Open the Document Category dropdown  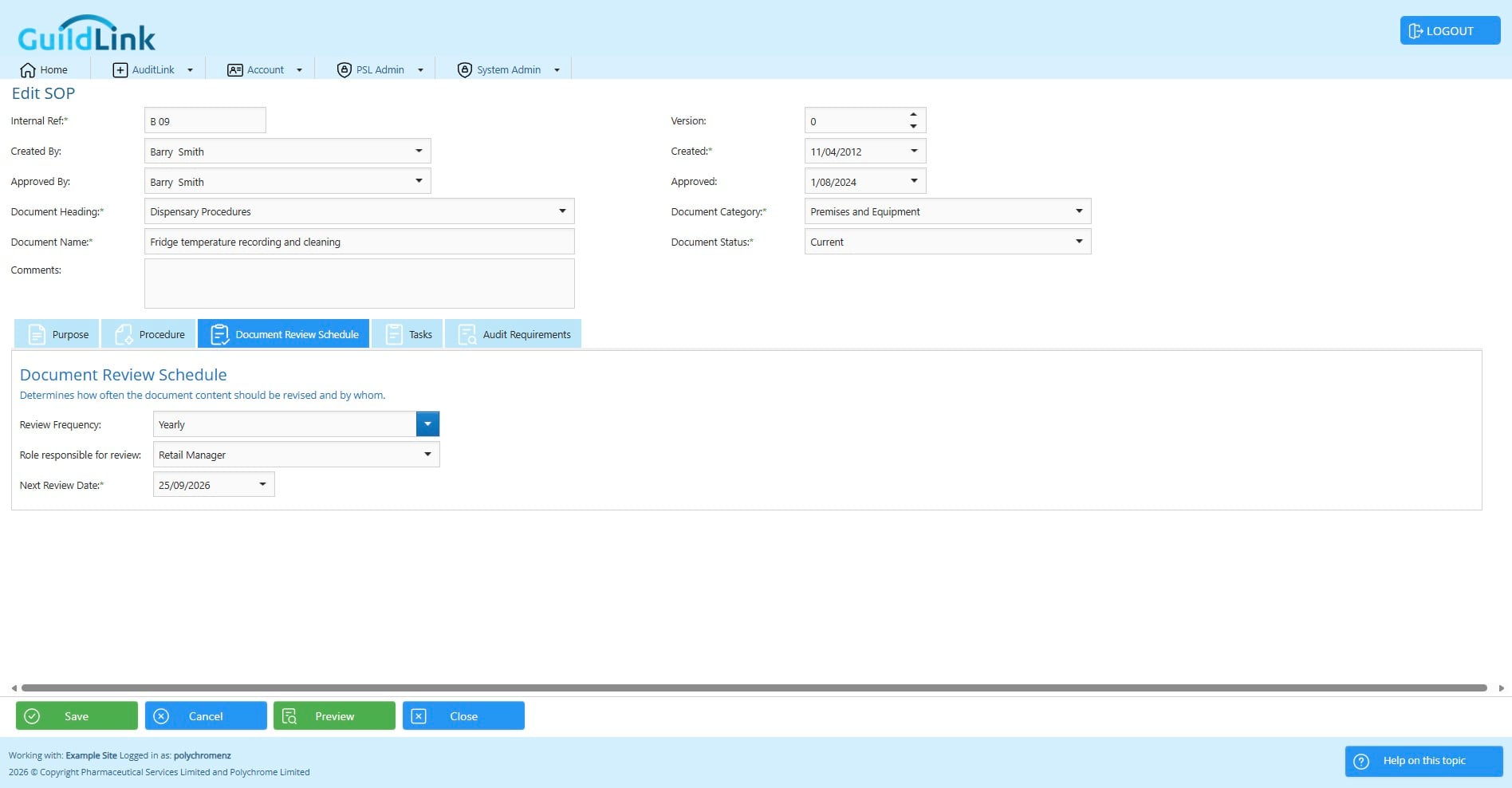pos(1079,211)
